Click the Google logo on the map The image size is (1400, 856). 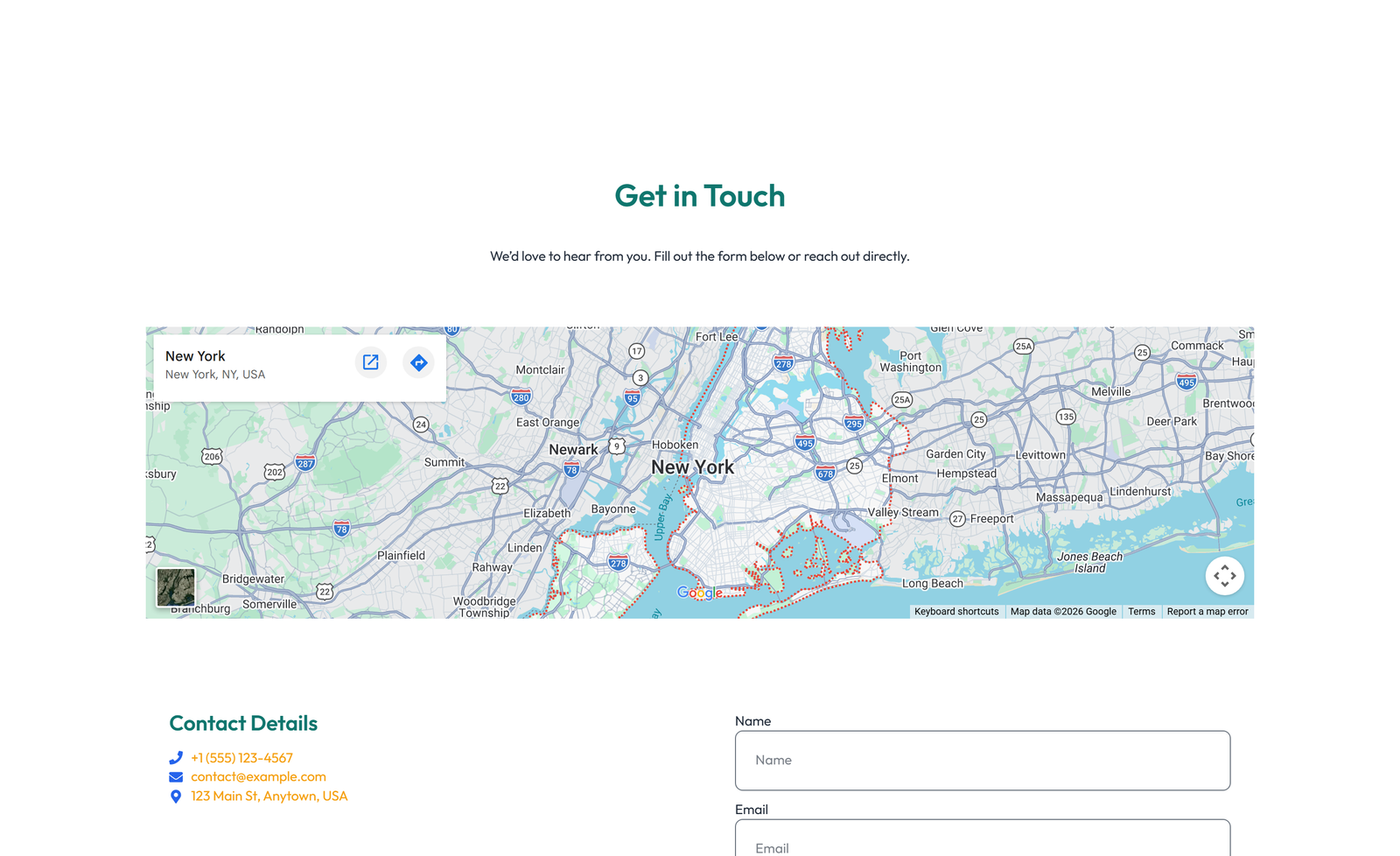[x=698, y=593]
